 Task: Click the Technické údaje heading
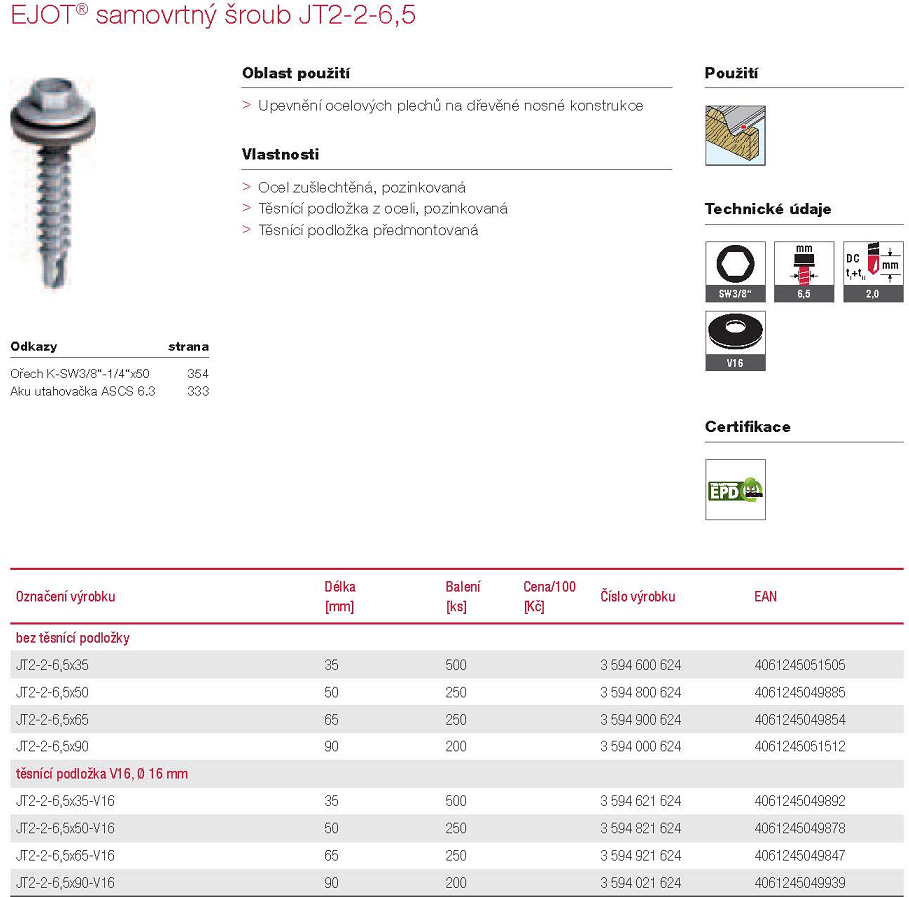tap(768, 209)
